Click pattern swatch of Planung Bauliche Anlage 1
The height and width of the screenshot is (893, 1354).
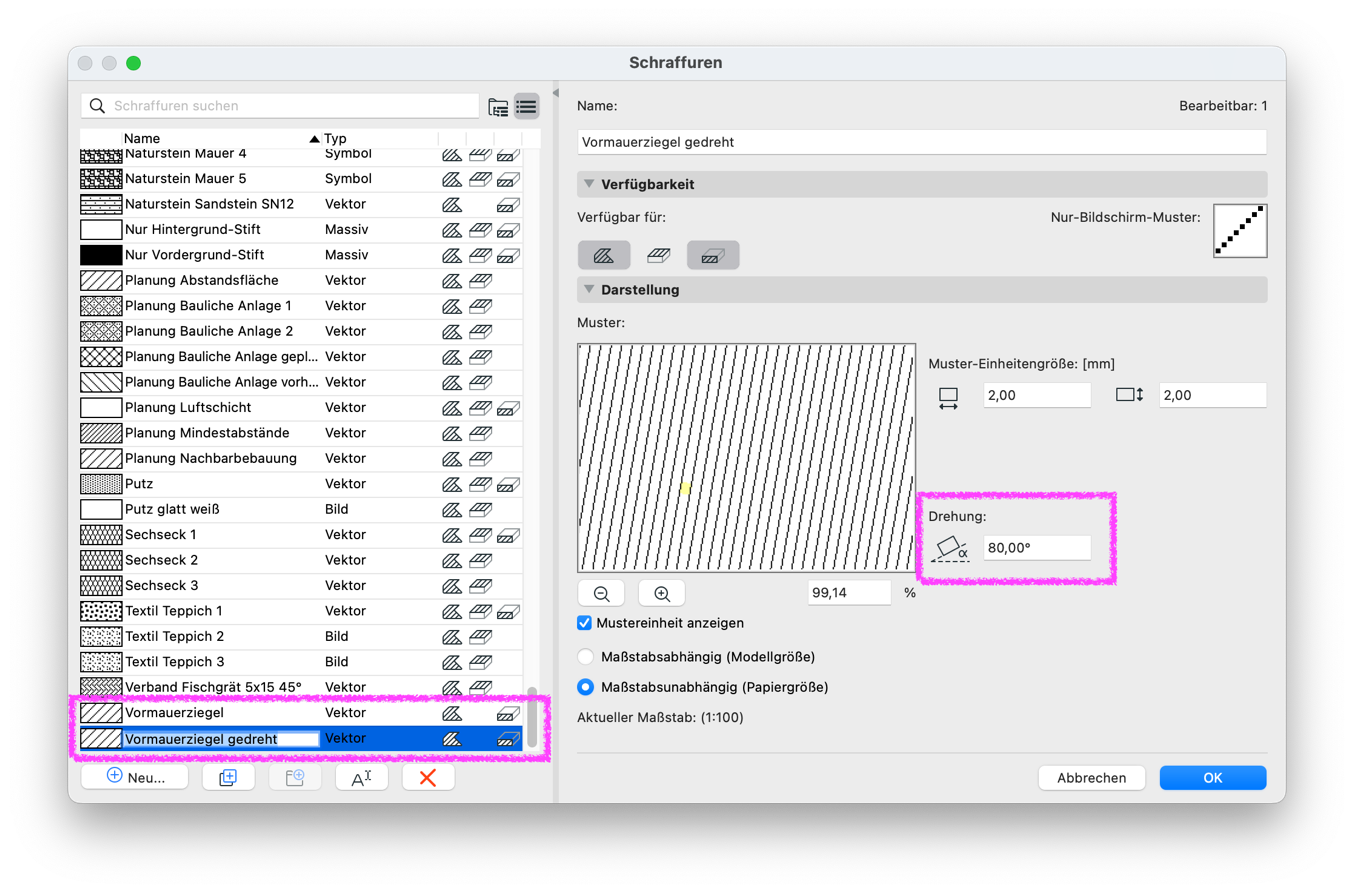[x=100, y=306]
